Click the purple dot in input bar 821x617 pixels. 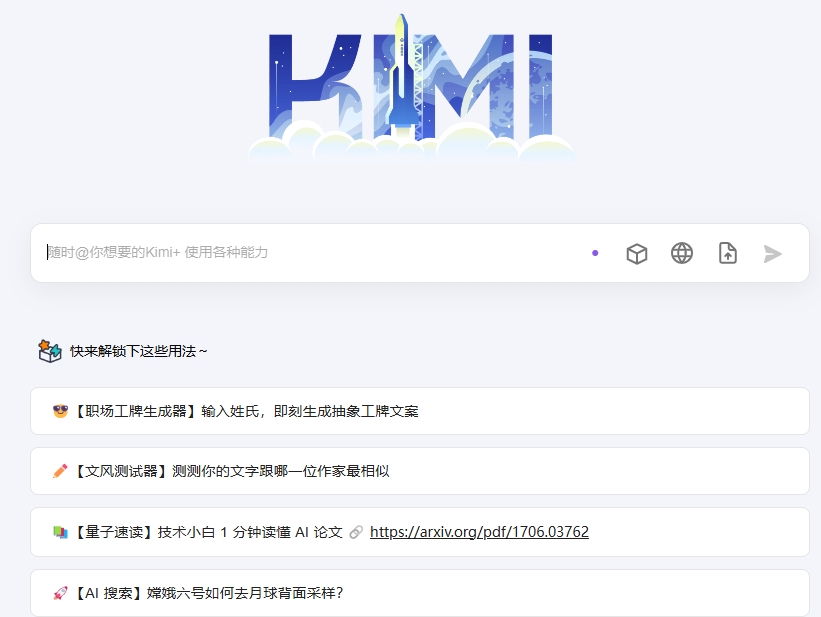595,253
